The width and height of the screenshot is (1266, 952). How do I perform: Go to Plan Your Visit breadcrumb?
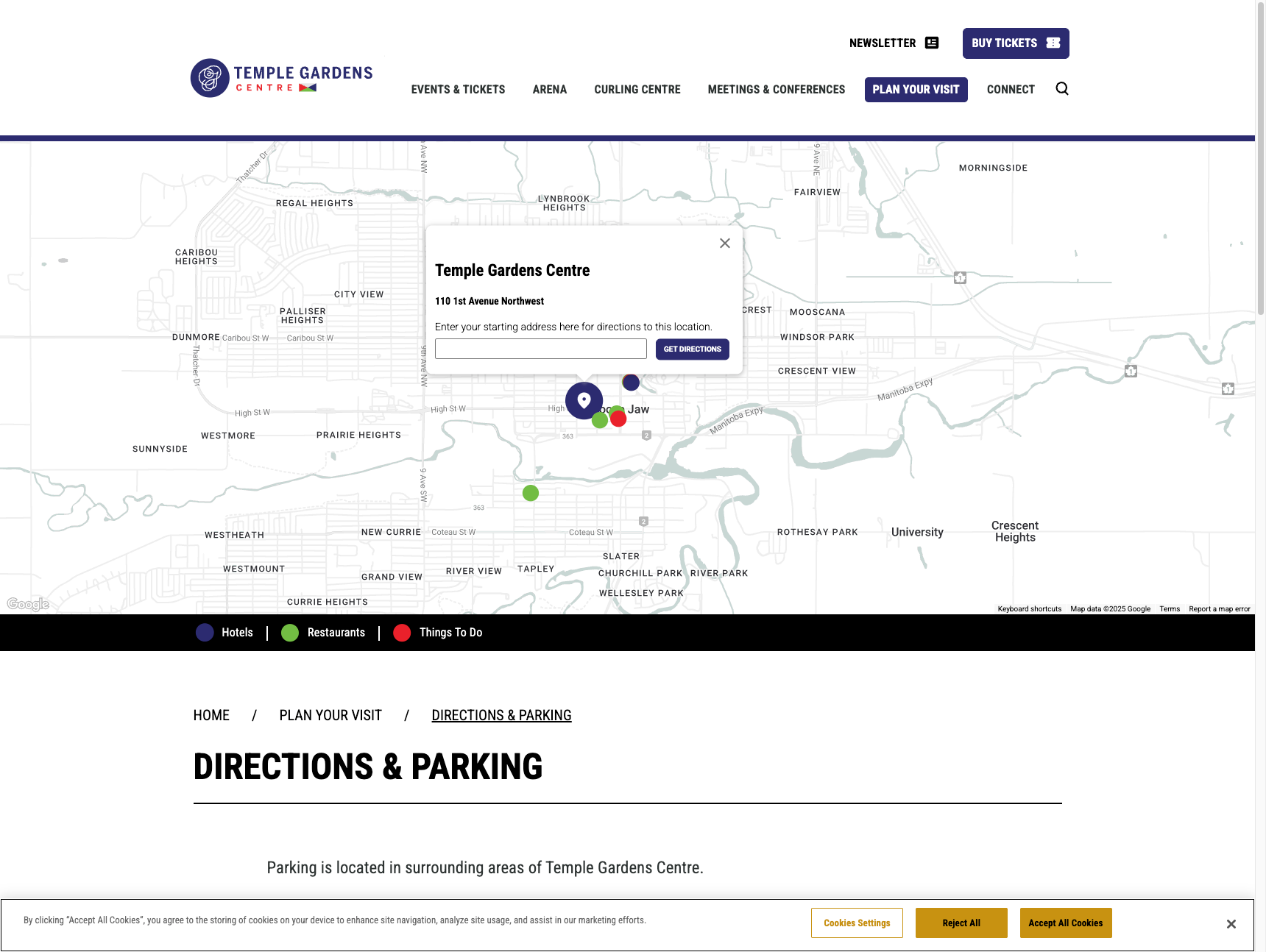click(x=330, y=715)
